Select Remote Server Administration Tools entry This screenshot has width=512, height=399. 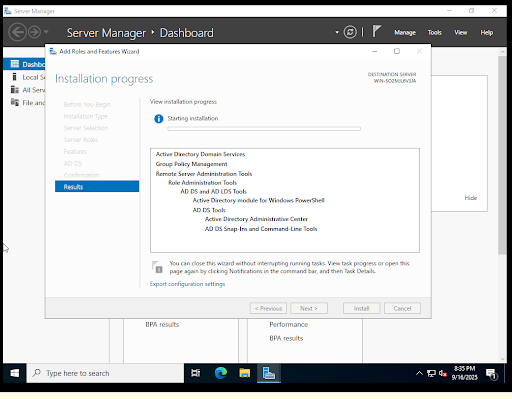point(204,174)
